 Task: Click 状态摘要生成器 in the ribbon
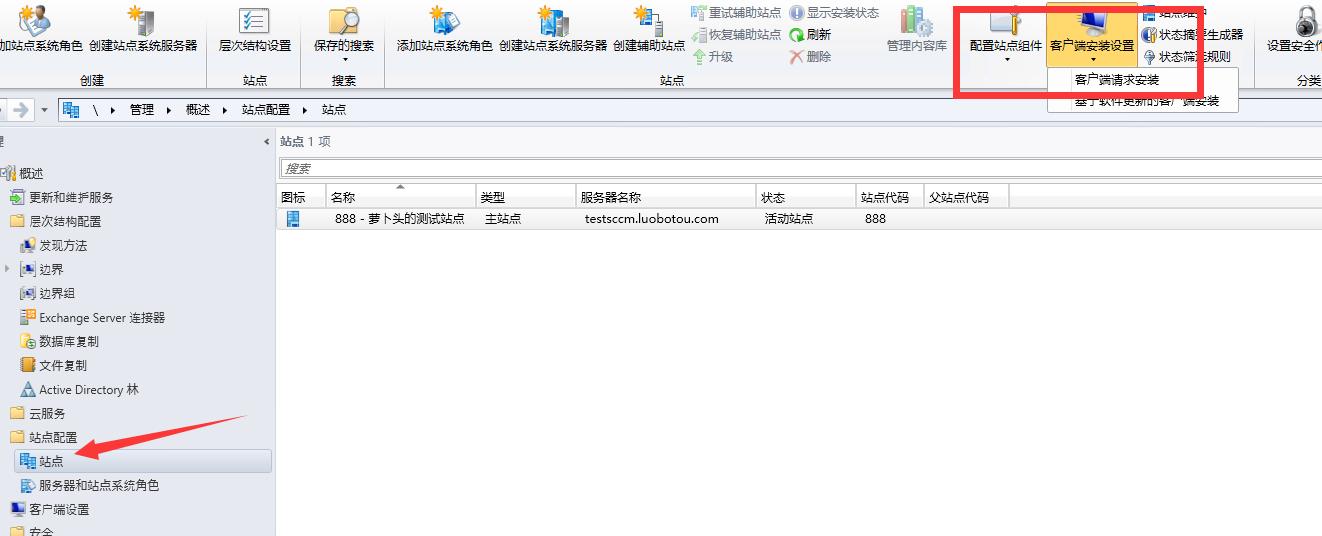1193,35
